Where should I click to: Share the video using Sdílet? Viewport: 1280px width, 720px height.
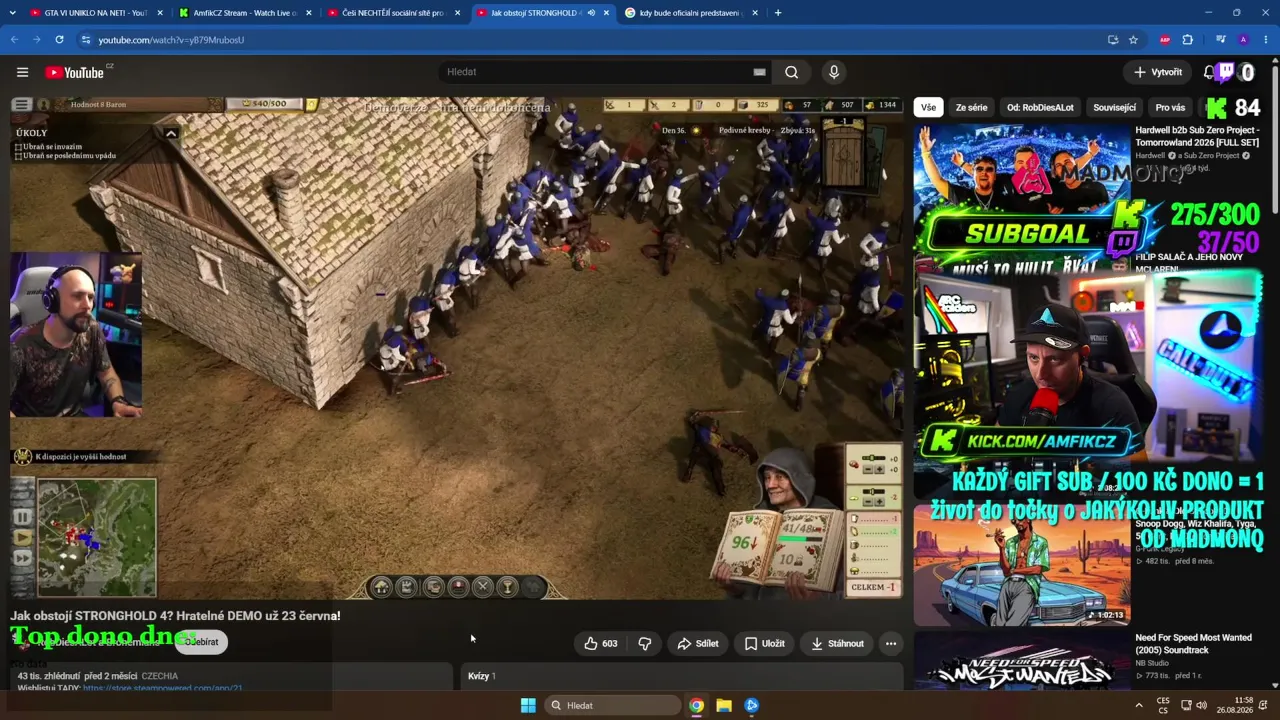pos(698,643)
